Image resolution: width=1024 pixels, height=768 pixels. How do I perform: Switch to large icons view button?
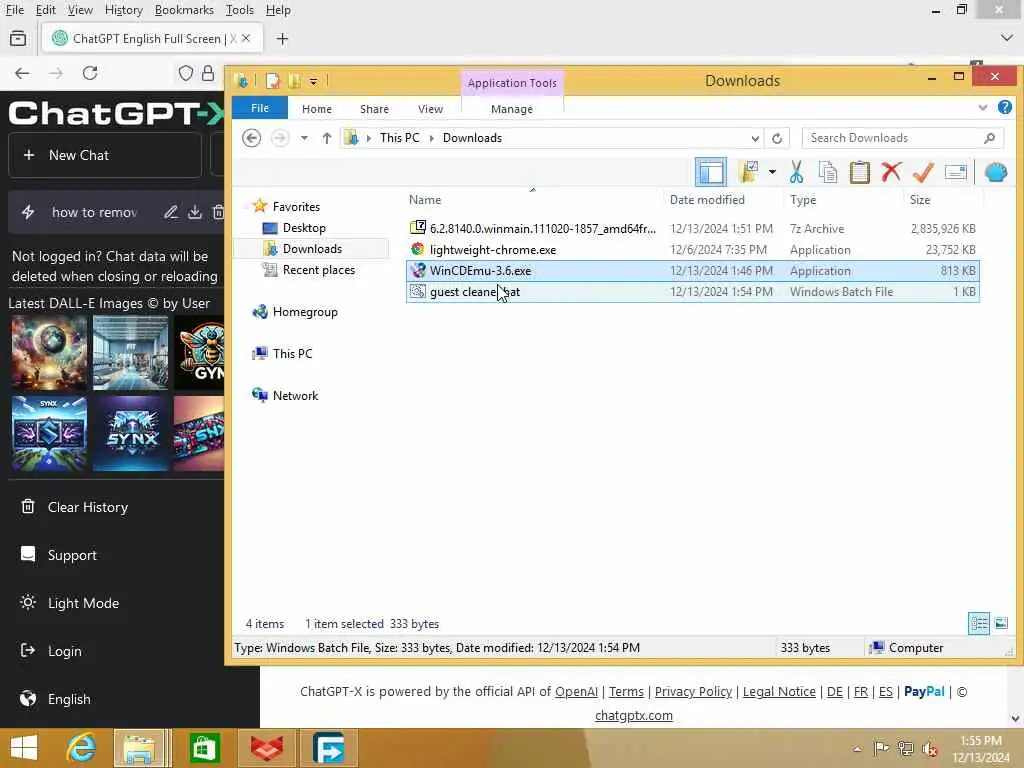pos(1001,623)
